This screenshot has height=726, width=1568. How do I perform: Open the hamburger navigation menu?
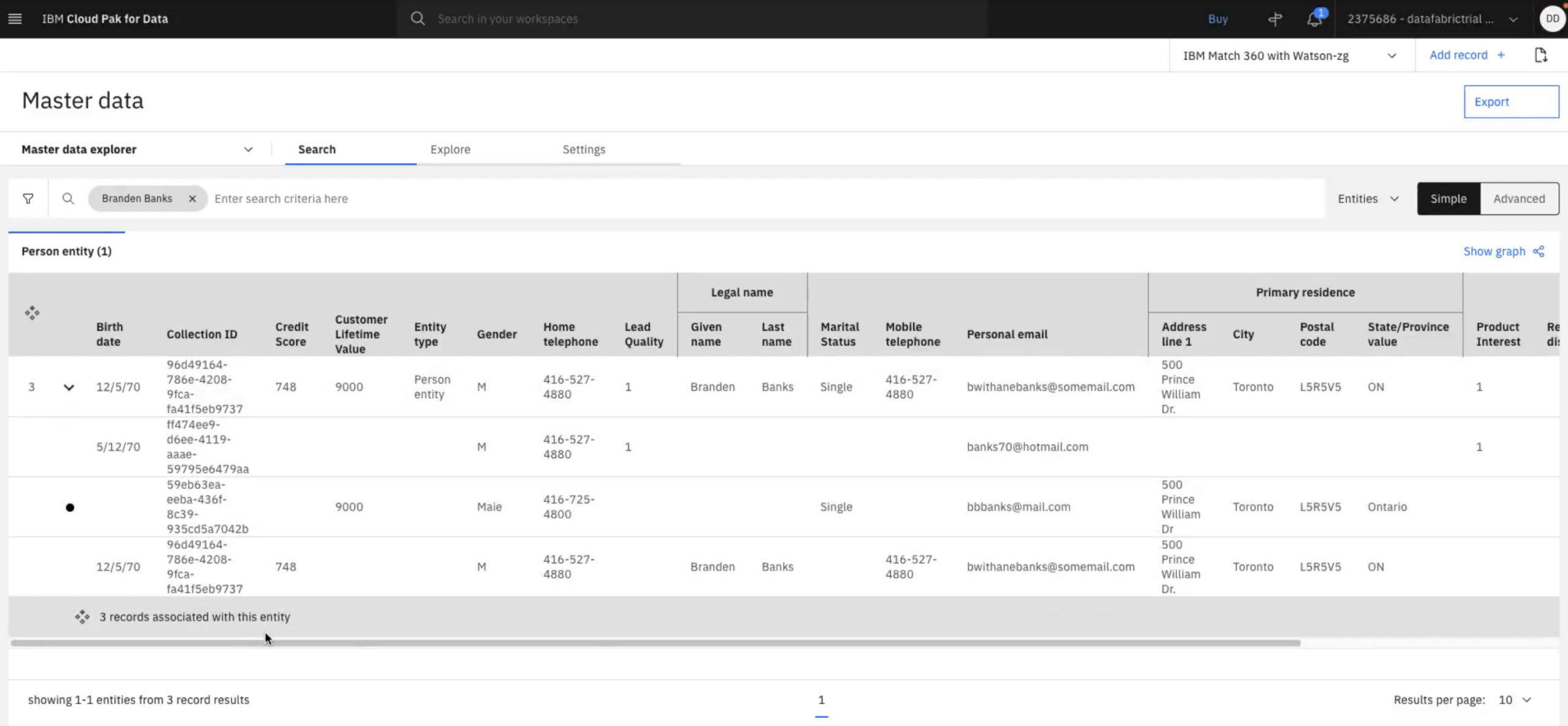(15, 19)
